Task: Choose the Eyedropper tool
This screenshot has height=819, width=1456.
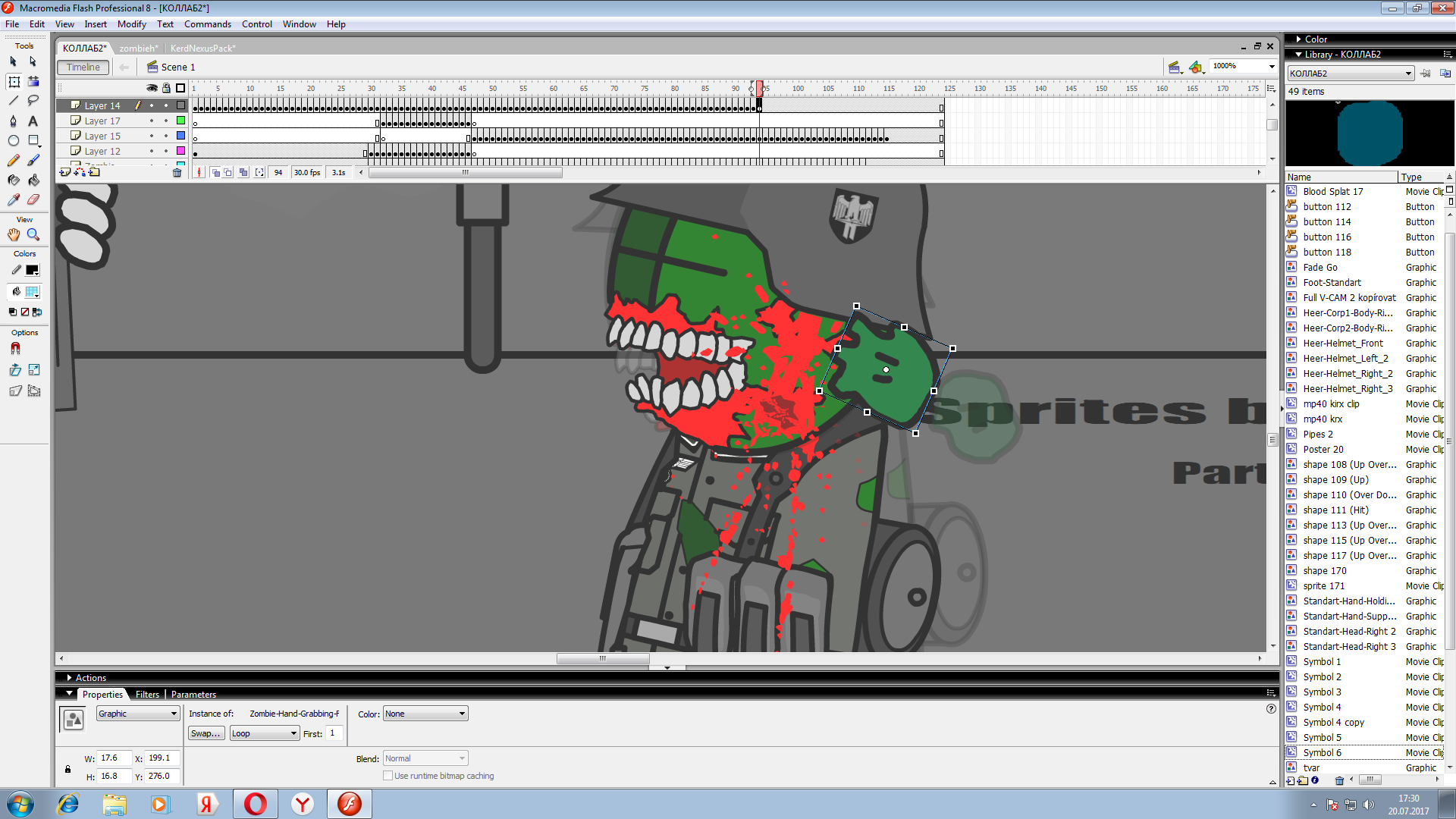Action: (13, 199)
